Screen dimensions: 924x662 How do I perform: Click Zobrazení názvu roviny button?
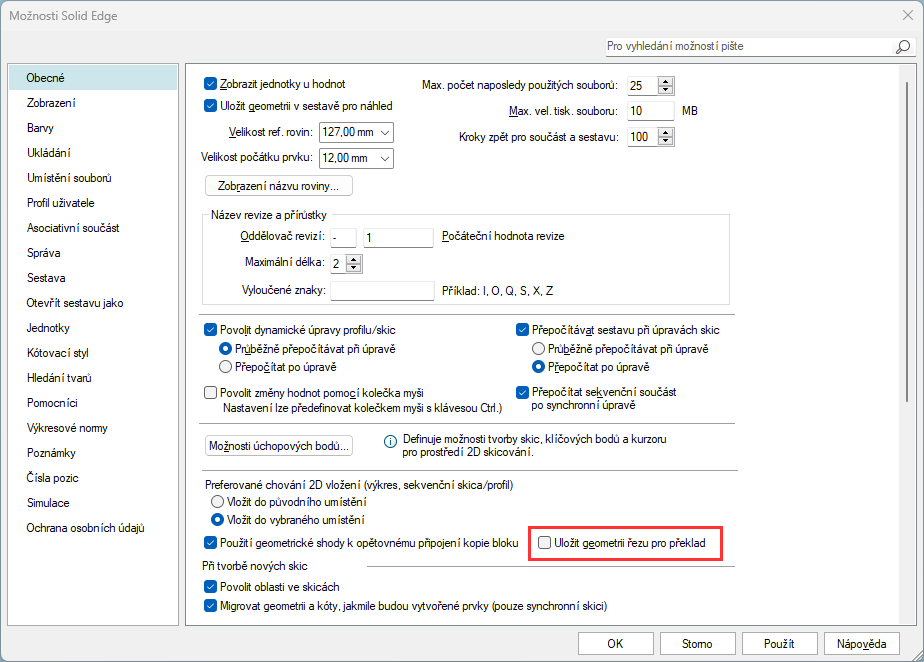pyautogui.click(x=278, y=186)
